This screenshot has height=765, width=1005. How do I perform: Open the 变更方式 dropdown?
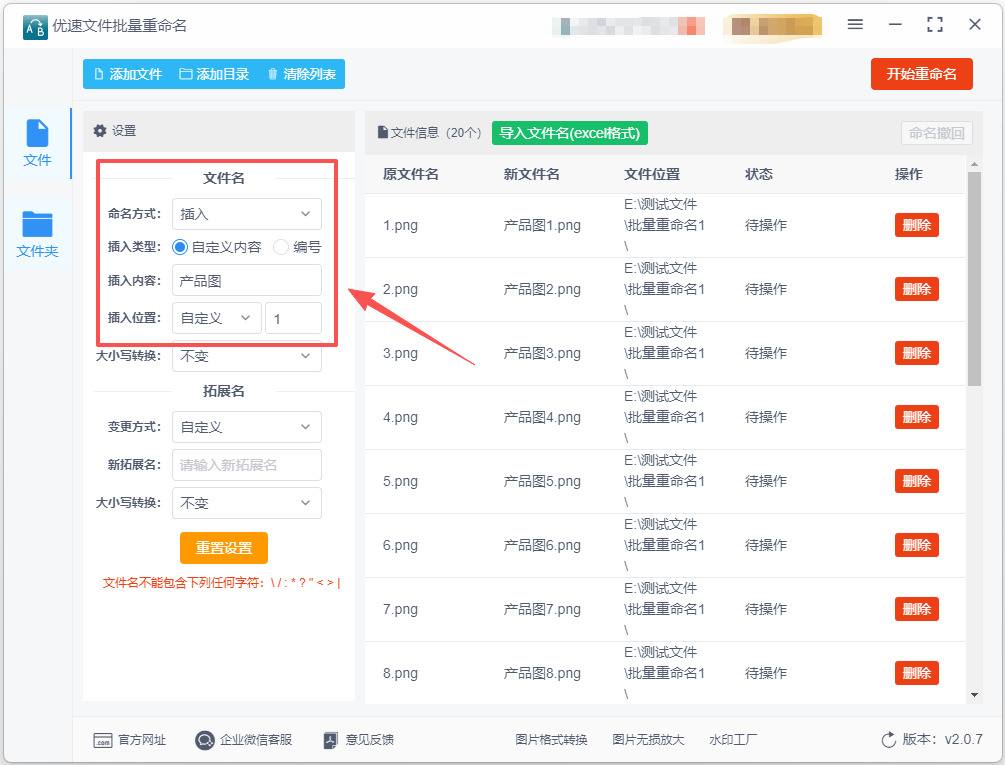tap(247, 427)
